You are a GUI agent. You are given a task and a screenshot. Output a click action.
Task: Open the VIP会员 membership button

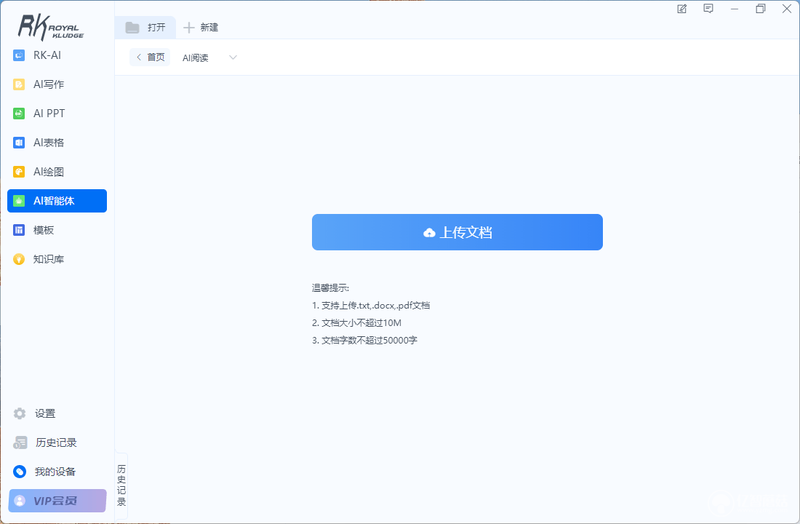tap(57, 501)
